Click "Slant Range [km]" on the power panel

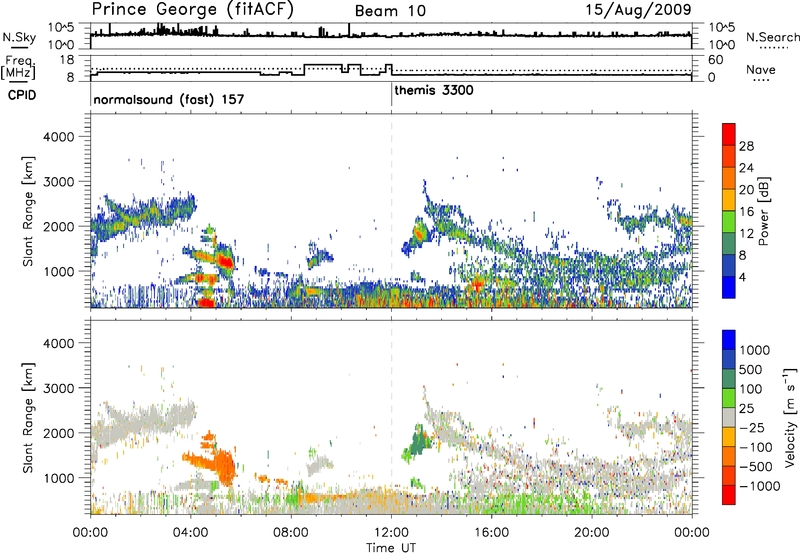pos(28,211)
